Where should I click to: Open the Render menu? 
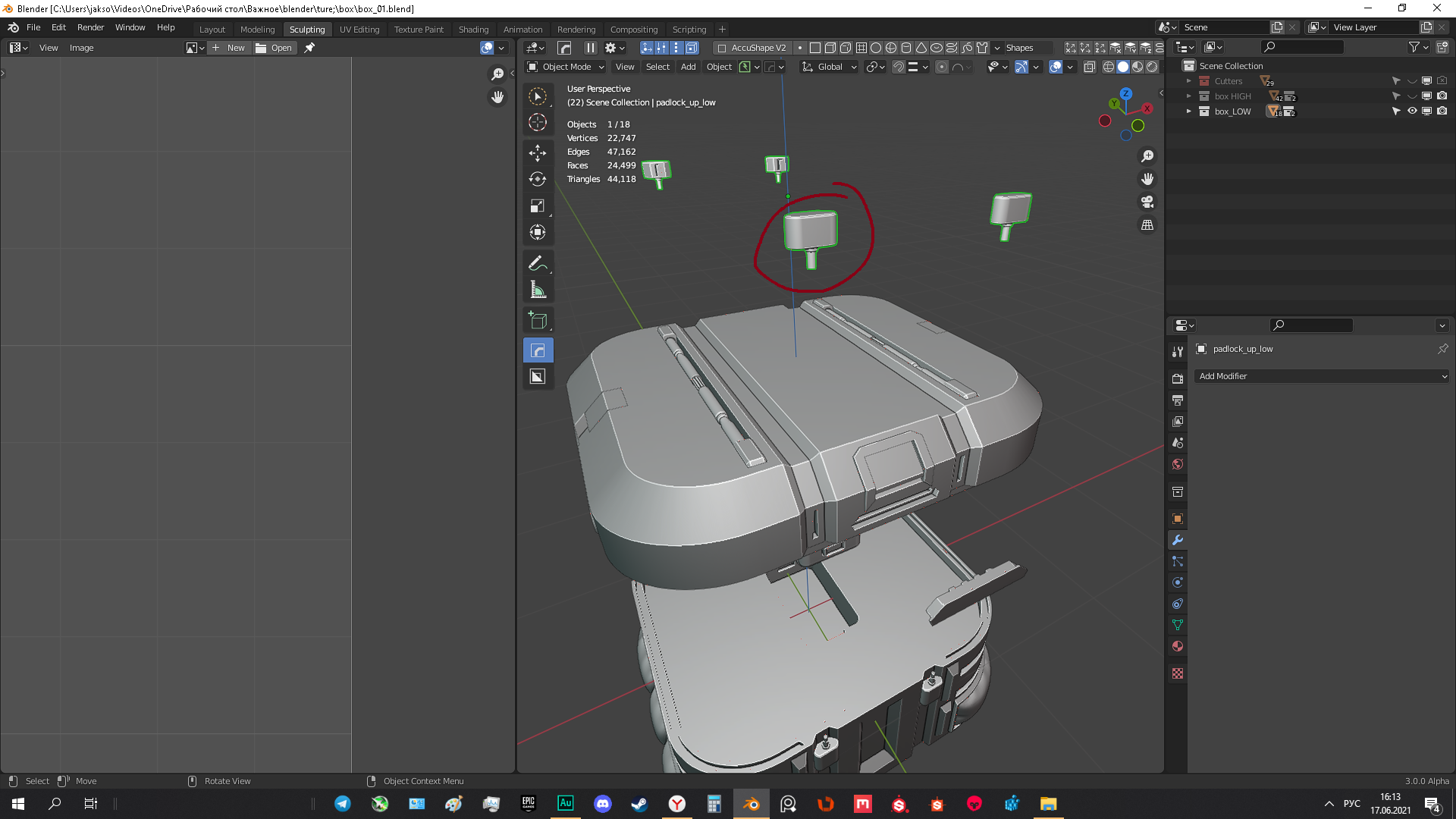(90, 27)
